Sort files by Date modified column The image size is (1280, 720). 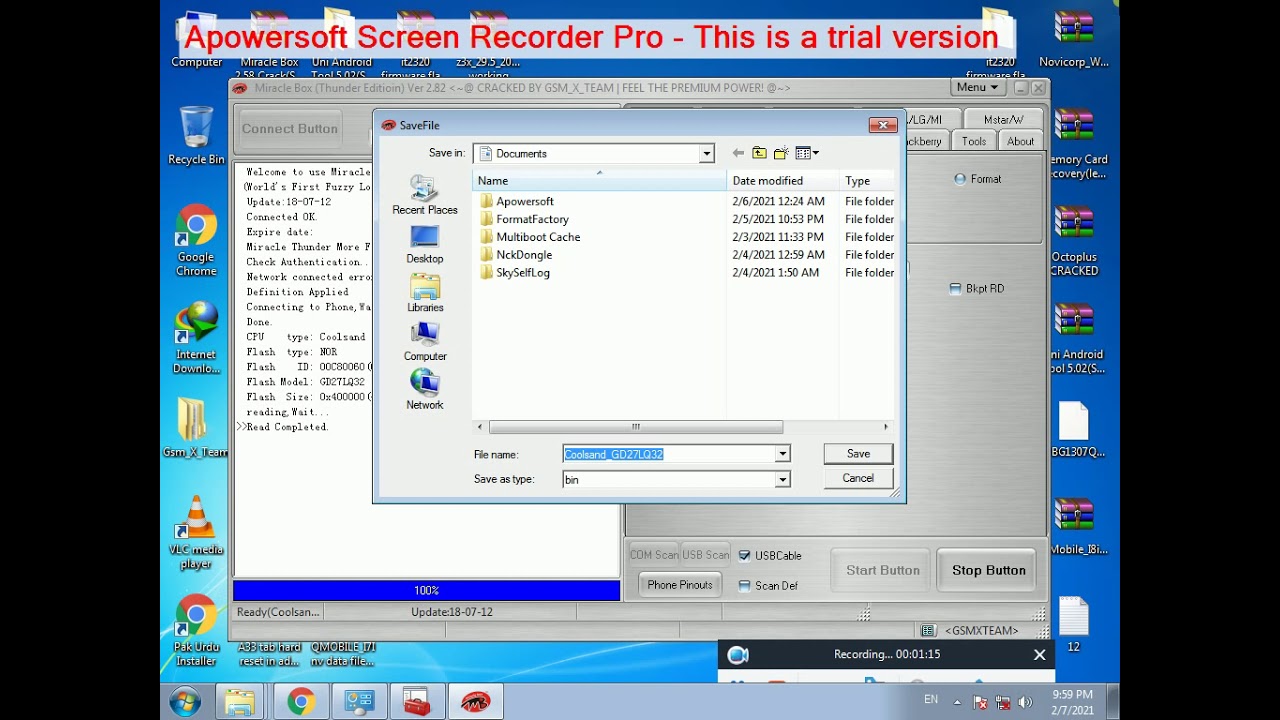click(x=783, y=181)
